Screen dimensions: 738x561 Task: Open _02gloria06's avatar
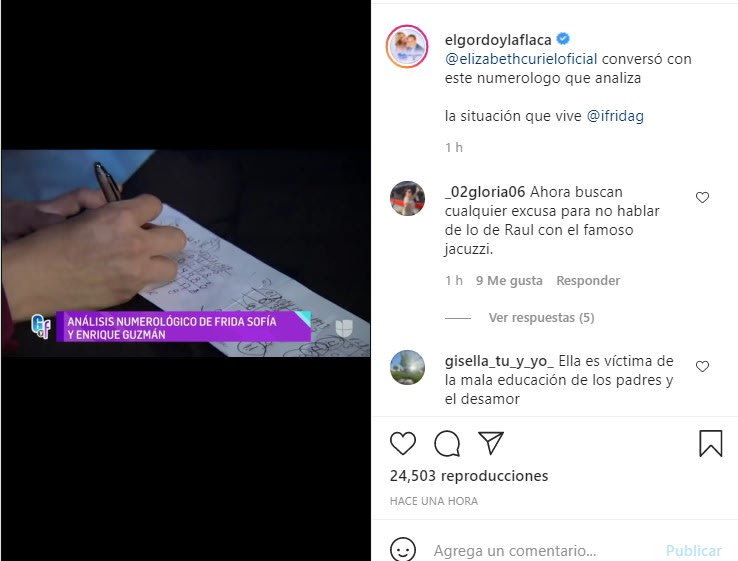[408, 198]
